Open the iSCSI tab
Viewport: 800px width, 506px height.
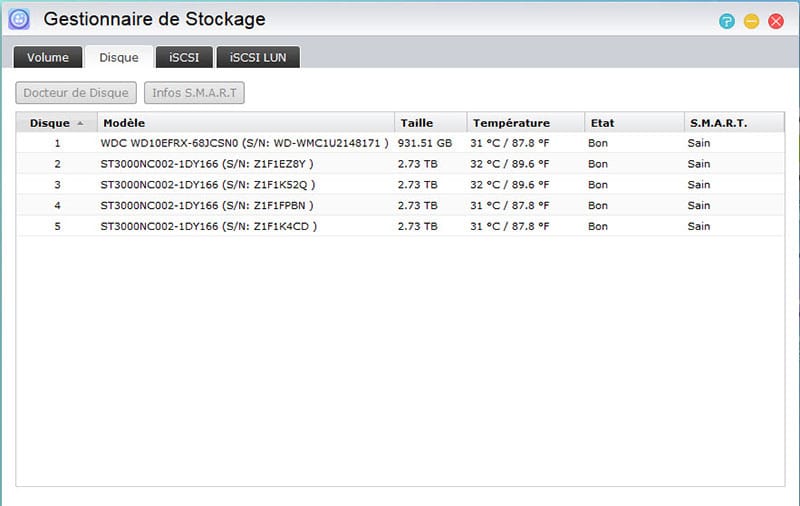point(184,57)
